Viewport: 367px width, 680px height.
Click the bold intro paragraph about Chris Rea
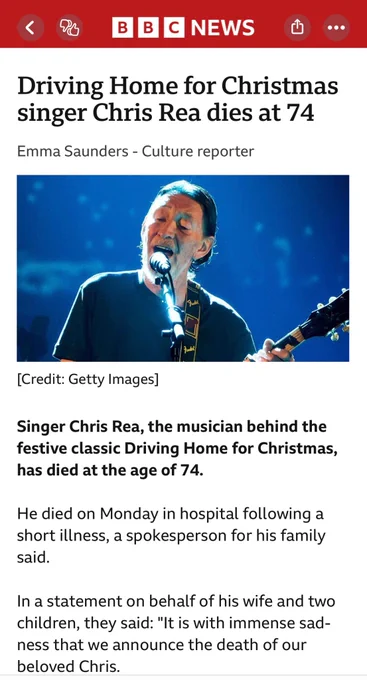(x=177, y=448)
